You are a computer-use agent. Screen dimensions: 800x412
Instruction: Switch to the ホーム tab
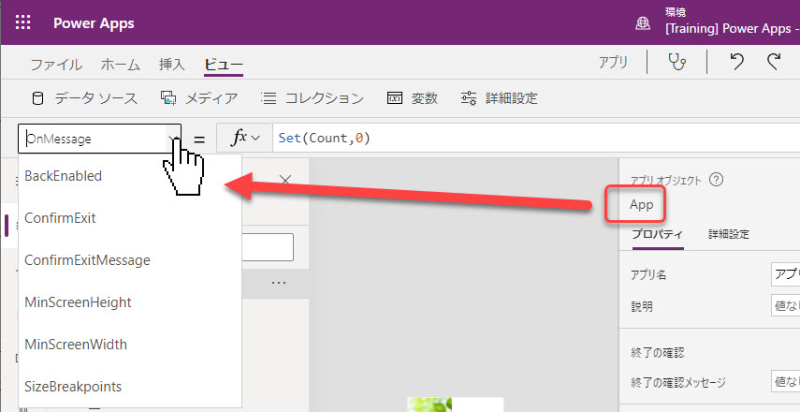pyautogui.click(x=120, y=65)
